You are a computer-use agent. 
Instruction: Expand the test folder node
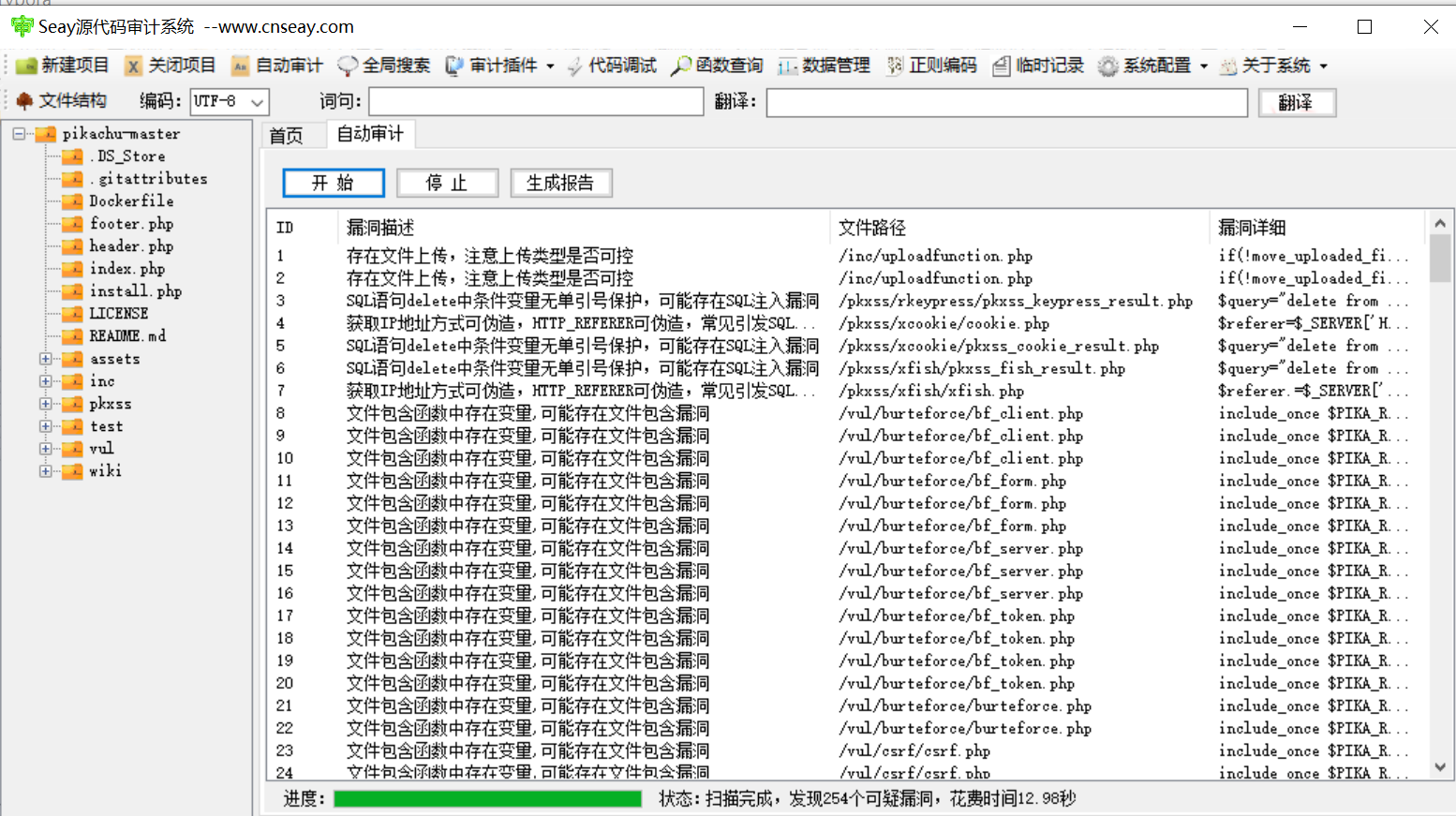45,426
